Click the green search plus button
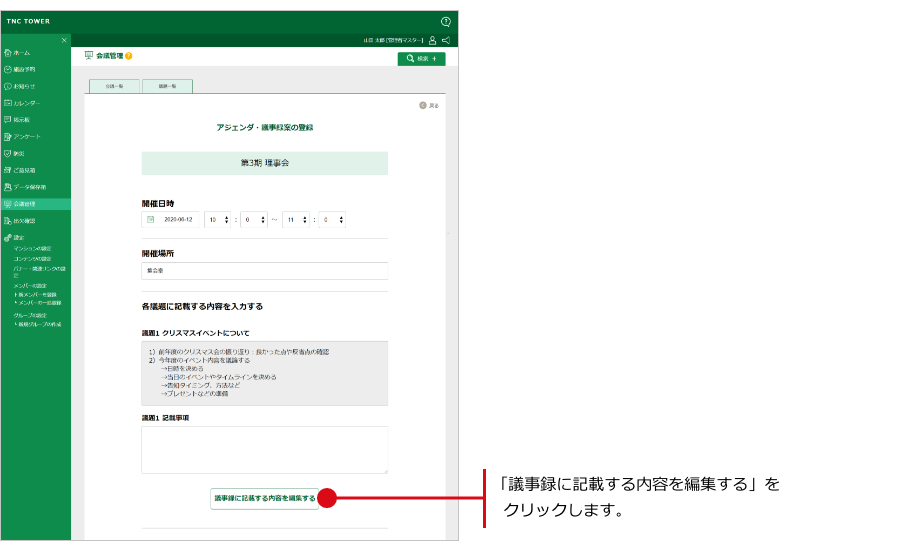 pyautogui.click(x=421, y=59)
